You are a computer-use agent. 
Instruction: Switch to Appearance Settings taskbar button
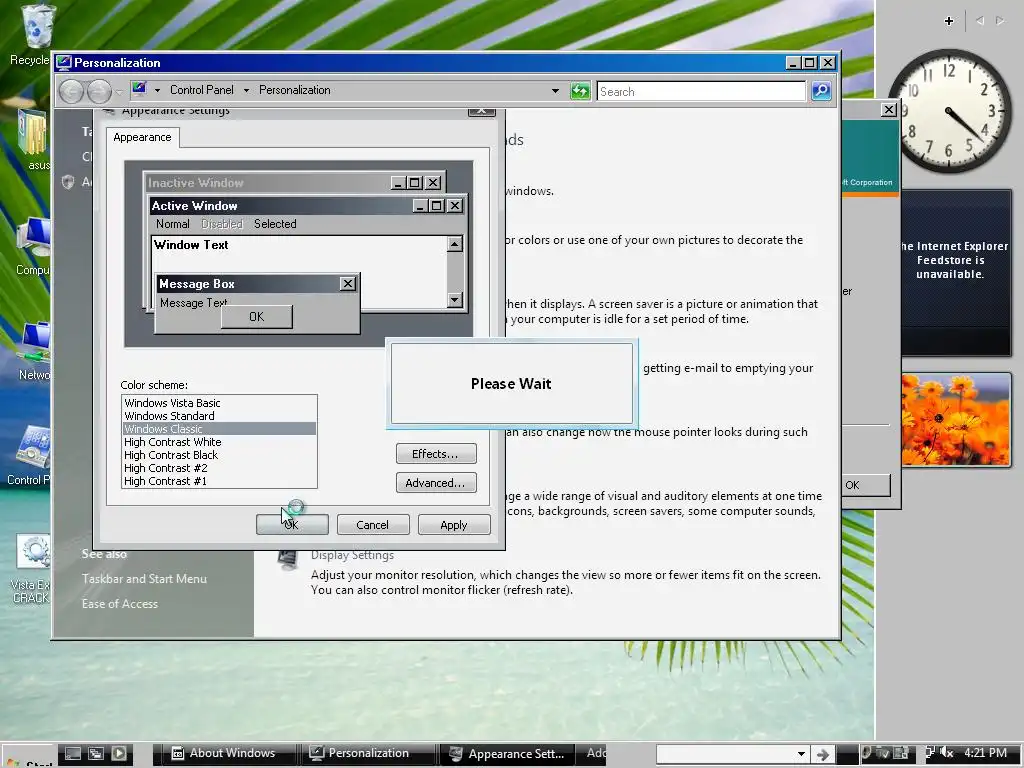(x=507, y=754)
